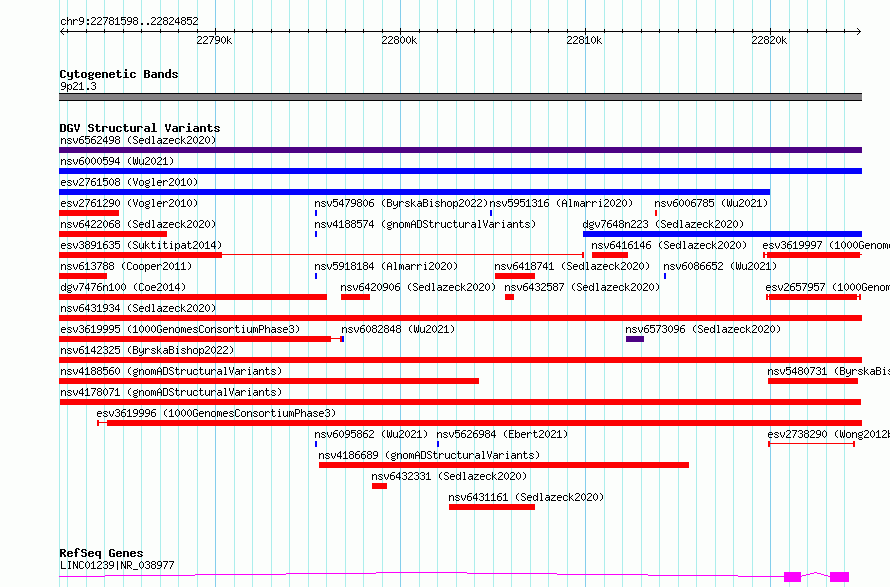Open nsv4186689 (gnomADStructuralVariants) label
Screen dimensions: 890x587
[429, 455]
